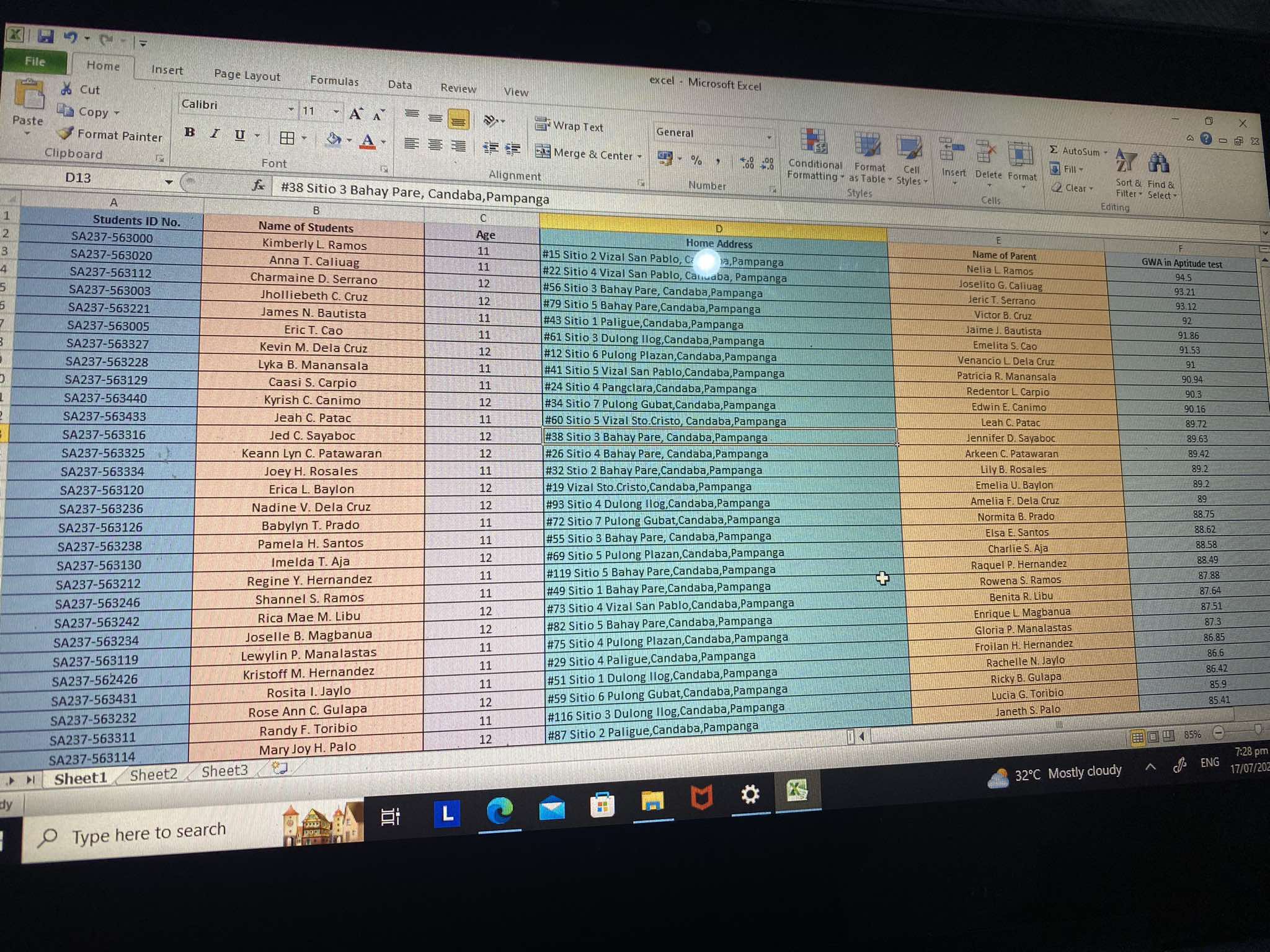
Task: Click the insert function fx icon
Action: [x=259, y=185]
